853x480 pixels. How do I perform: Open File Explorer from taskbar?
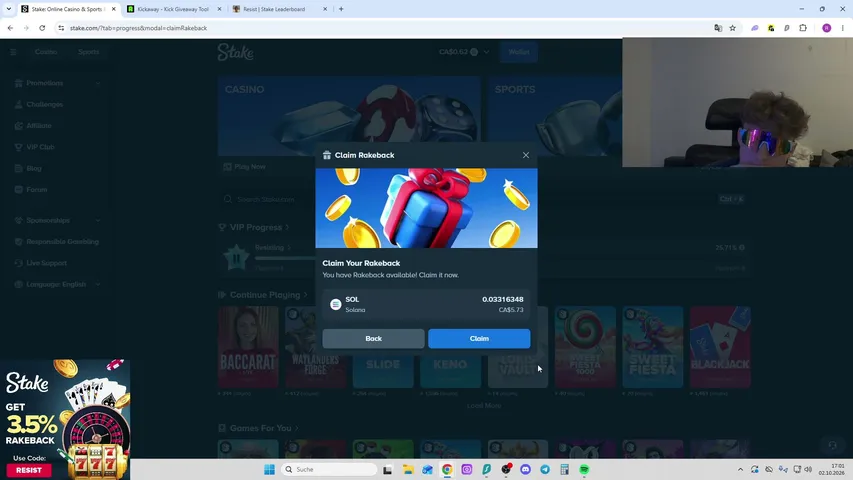pyautogui.click(x=407, y=469)
